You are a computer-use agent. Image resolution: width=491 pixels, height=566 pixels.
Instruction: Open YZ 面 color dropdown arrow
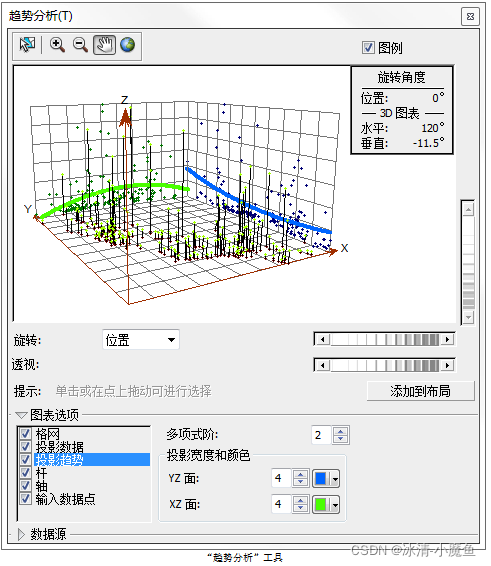(335, 479)
